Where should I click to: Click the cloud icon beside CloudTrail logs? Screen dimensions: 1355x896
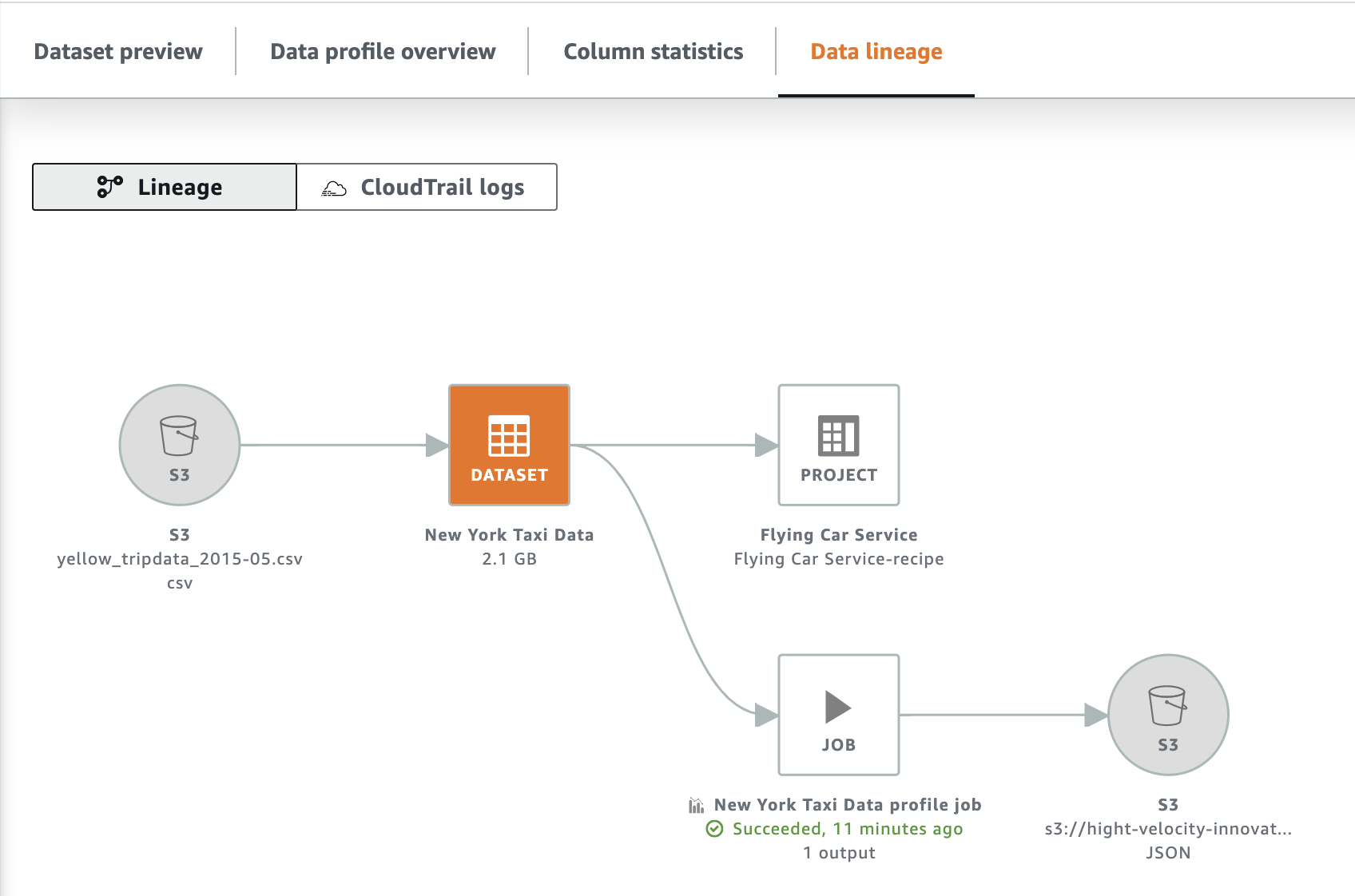pos(334,188)
